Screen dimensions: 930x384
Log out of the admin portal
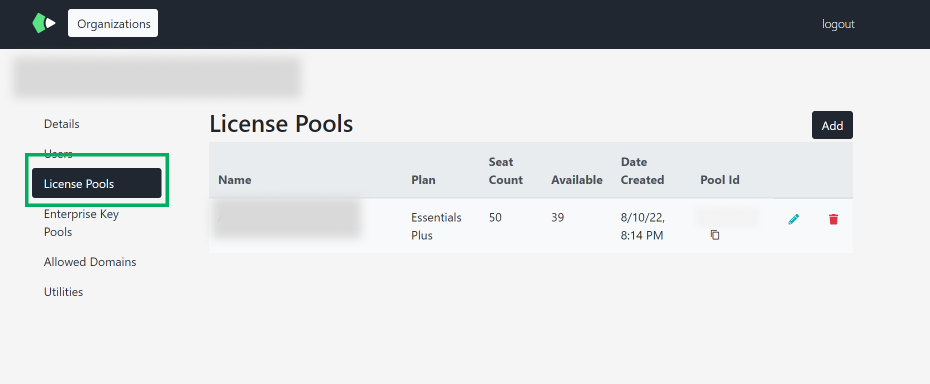point(838,24)
